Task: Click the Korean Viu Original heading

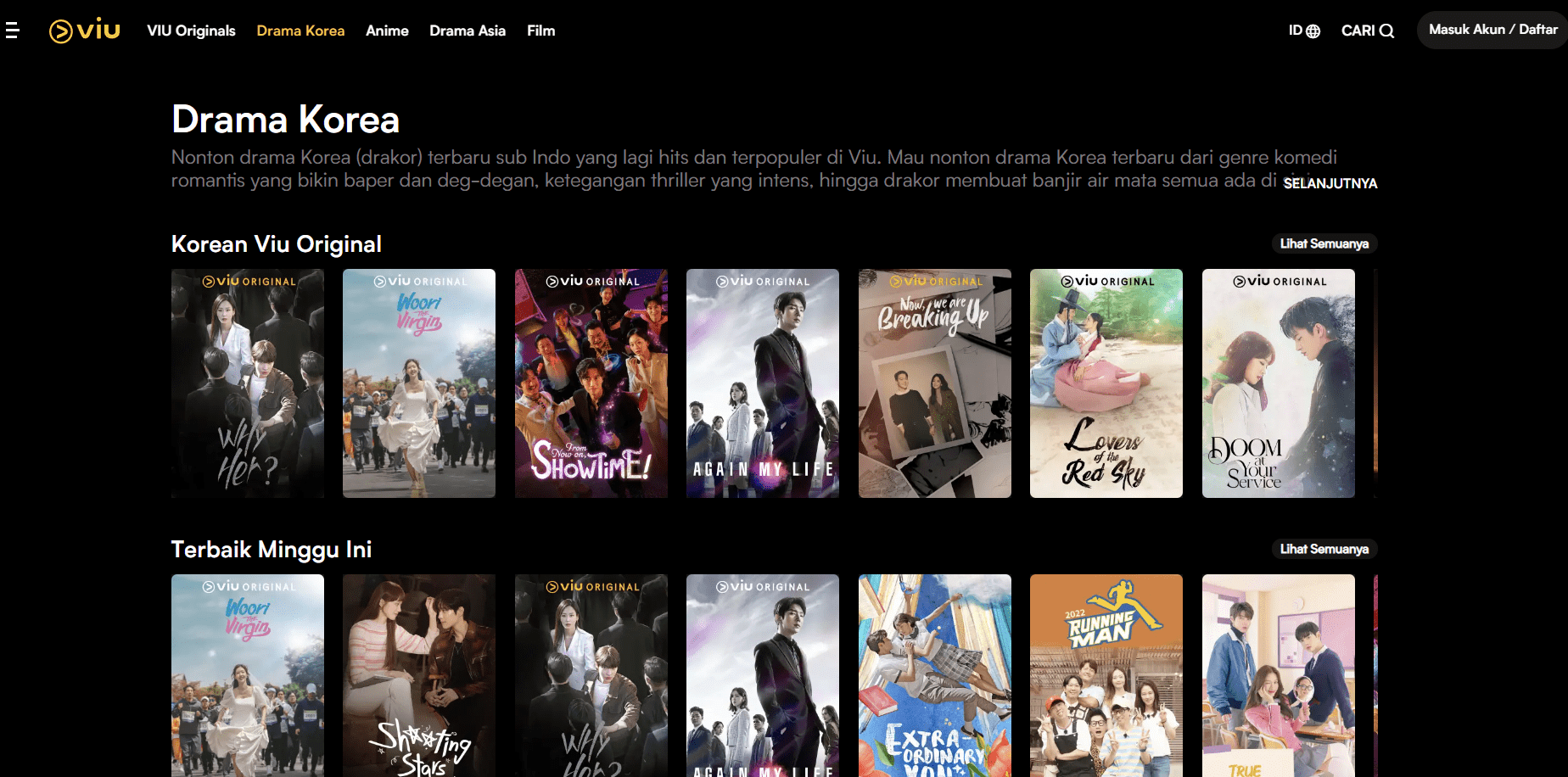Action: [x=277, y=244]
